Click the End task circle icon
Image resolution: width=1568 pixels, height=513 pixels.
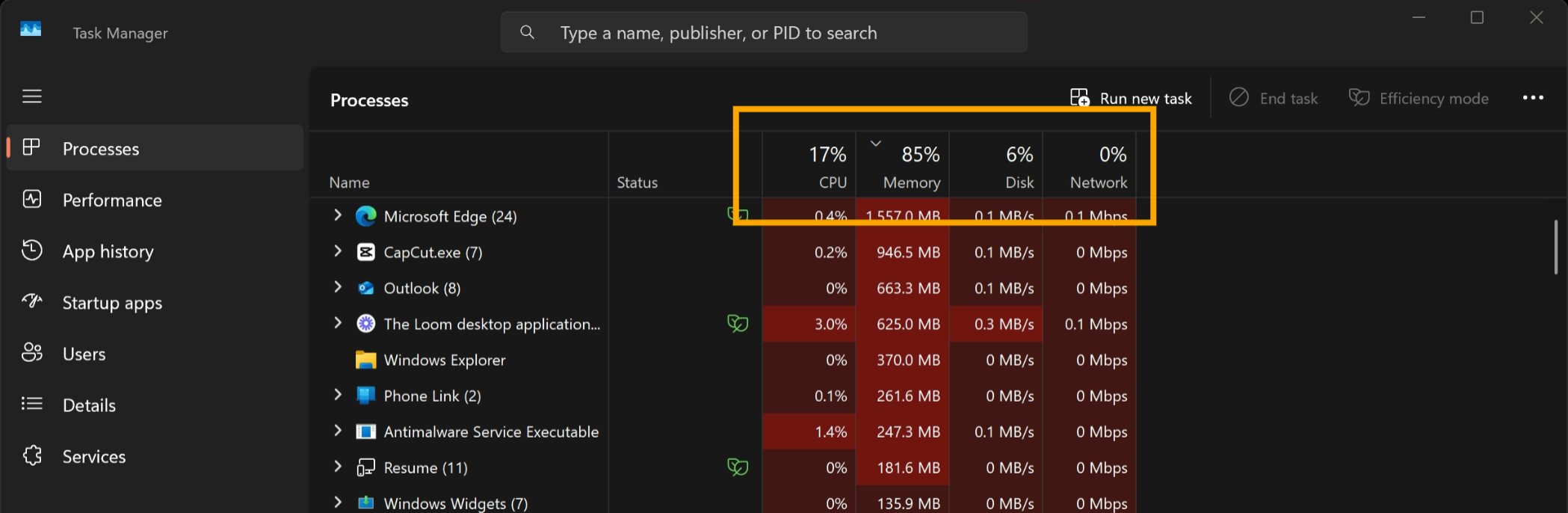click(1239, 97)
